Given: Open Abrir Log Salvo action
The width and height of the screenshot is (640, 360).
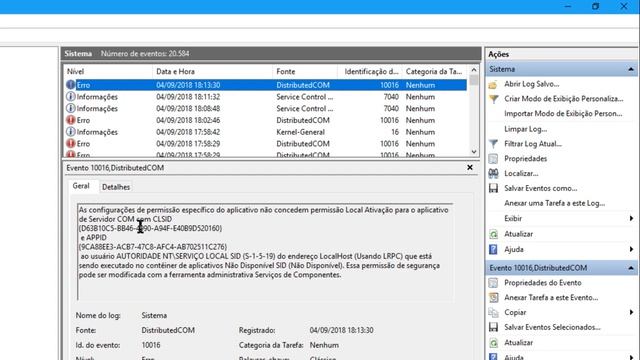Looking at the screenshot, I should point(531,84).
